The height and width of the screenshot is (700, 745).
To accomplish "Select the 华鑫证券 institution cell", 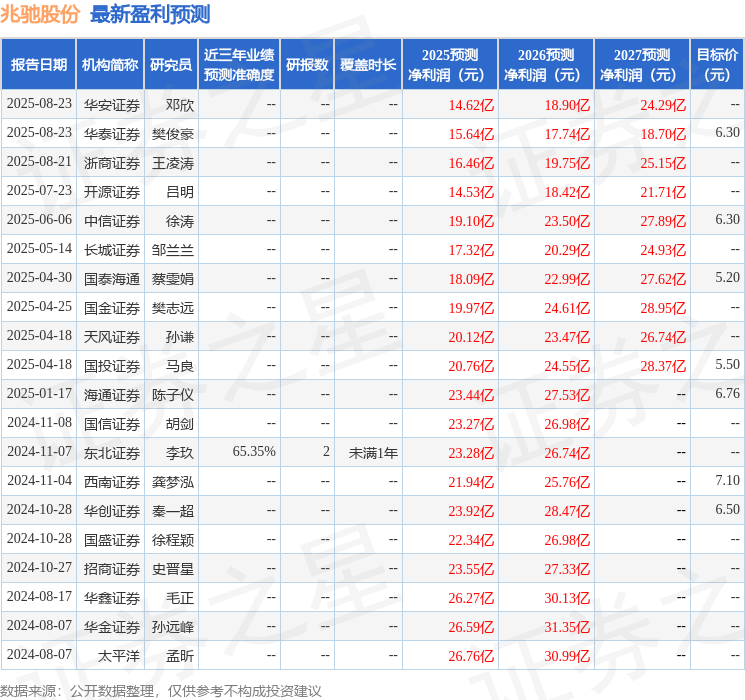I will coord(112,598).
